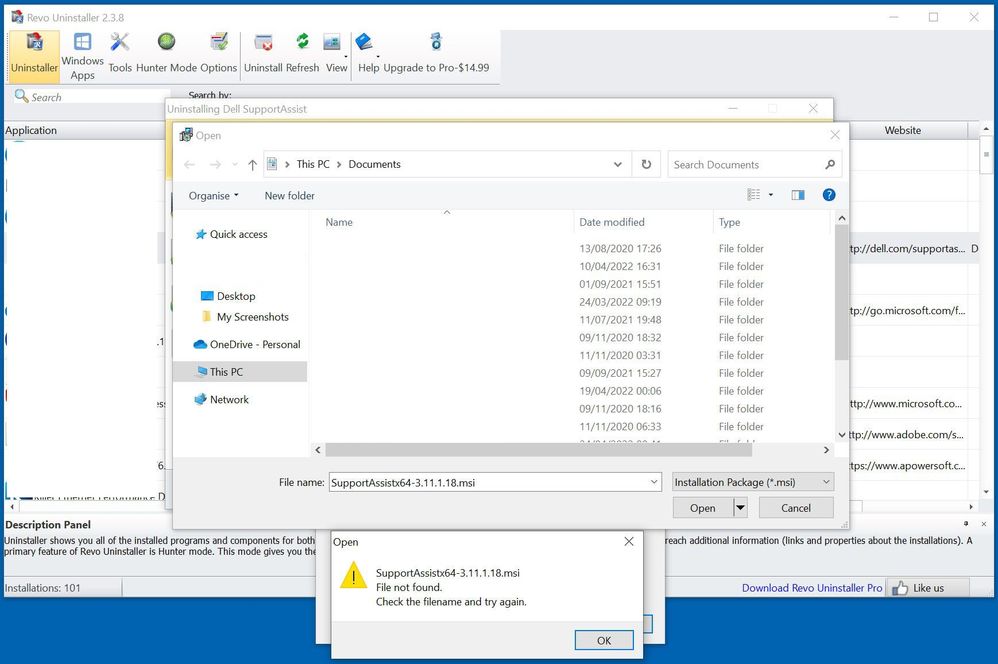Change view using the view layout icon
998x664 pixels.
754,195
